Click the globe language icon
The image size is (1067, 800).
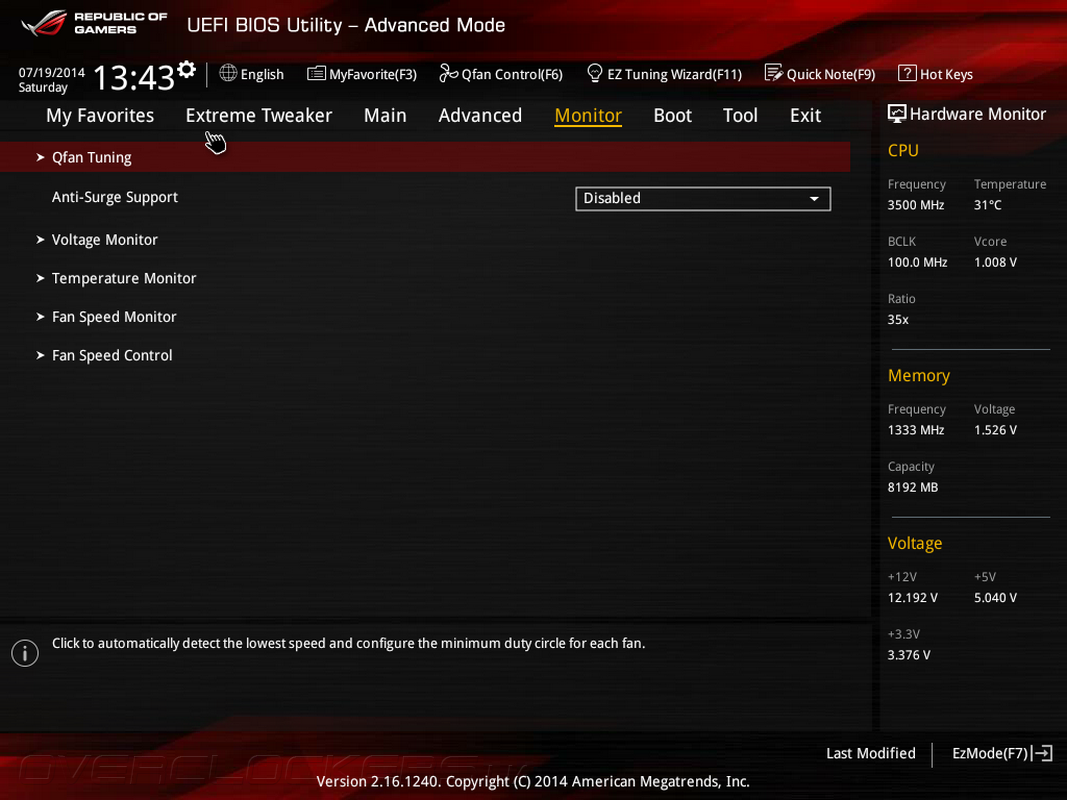(x=228, y=73)
